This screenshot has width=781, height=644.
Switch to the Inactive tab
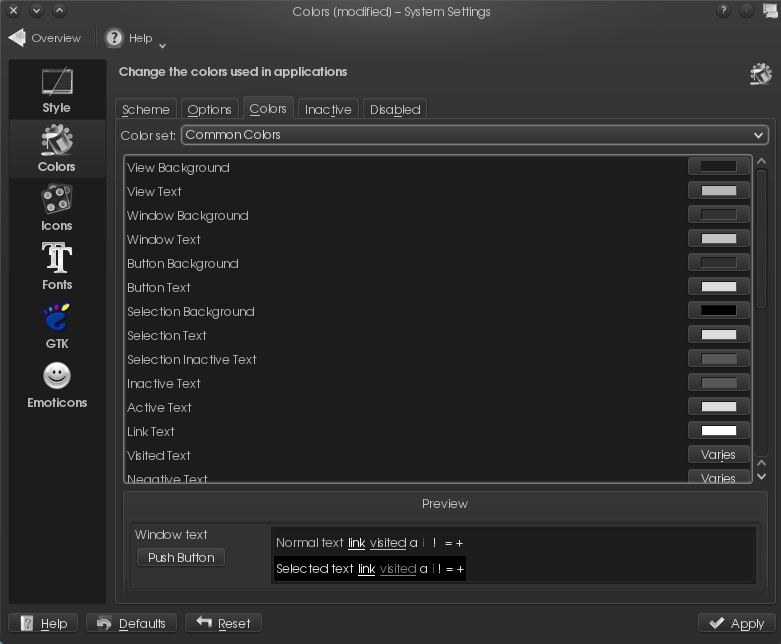(x=328, y=109)
